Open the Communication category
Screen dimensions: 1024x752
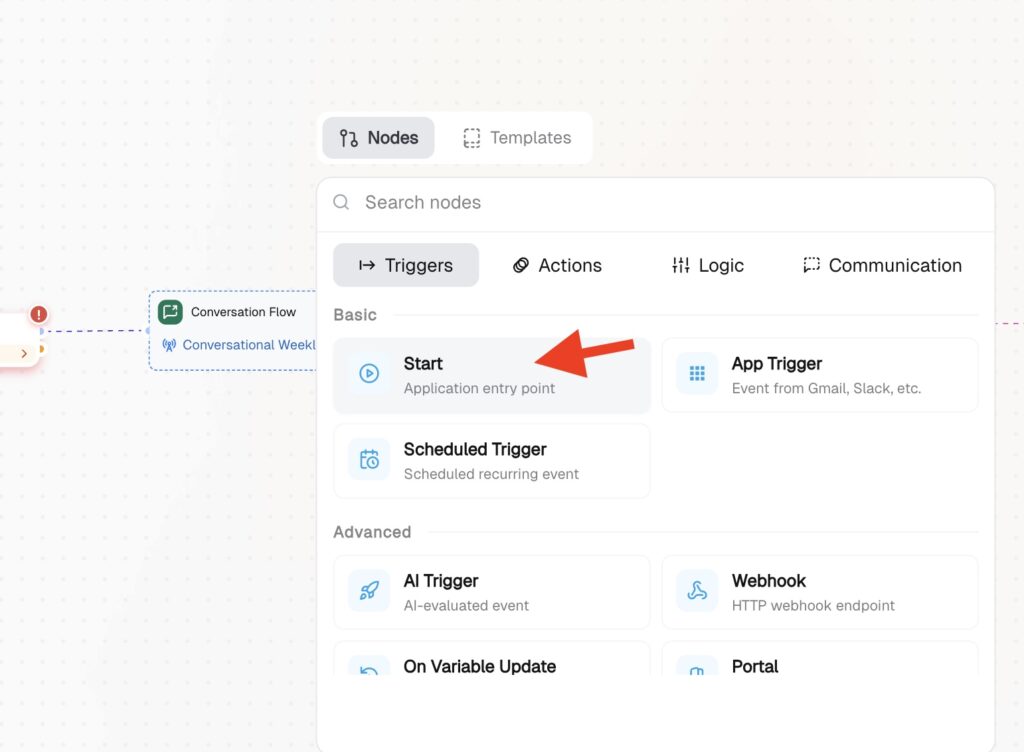point(882,265)
